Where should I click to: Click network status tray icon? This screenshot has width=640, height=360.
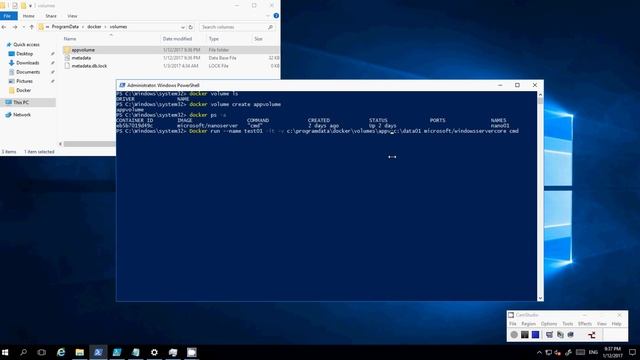[x=549, y=353]
